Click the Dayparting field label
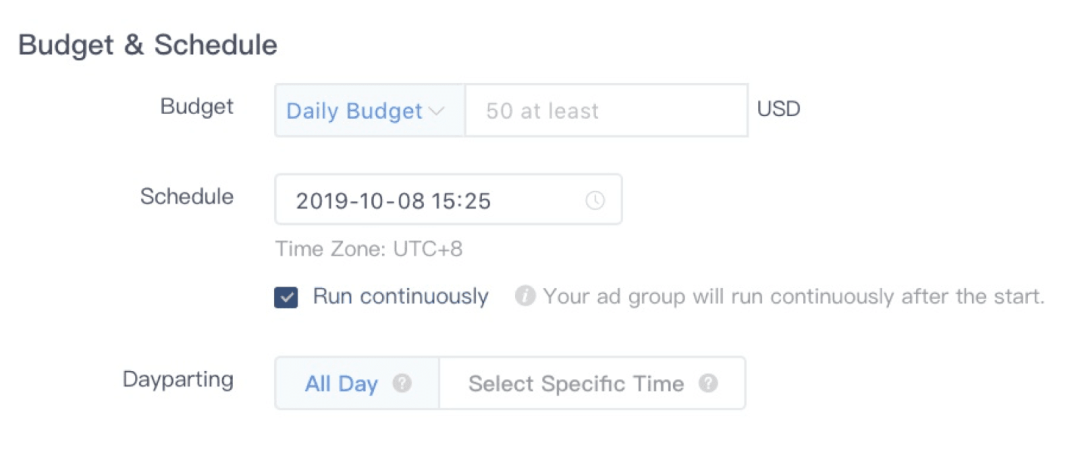This screenshot has width=1080, height=454. (x=178, y=380)
